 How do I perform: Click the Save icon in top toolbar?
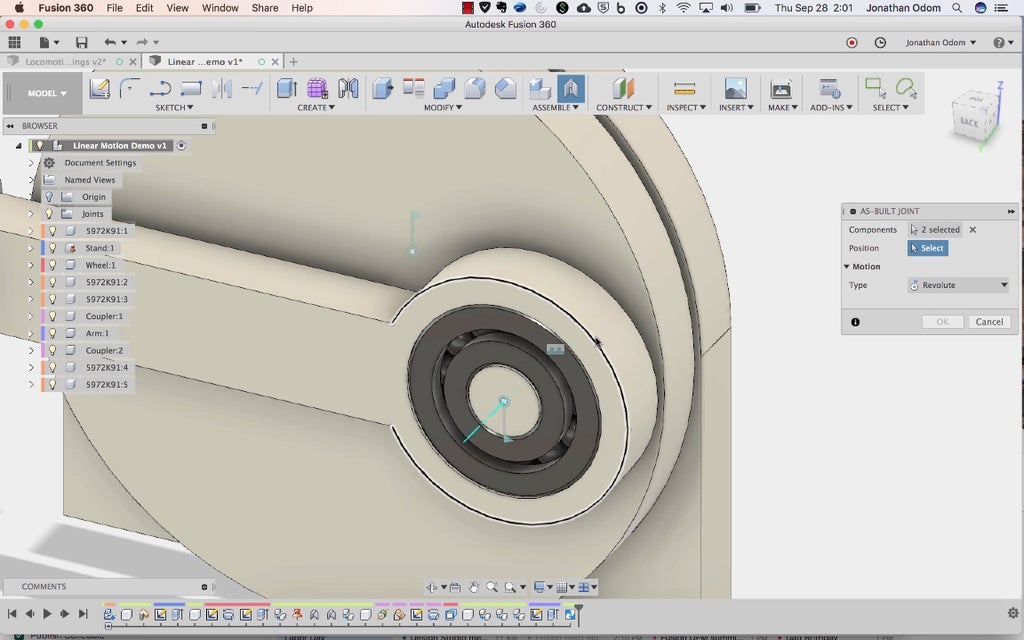[x=81, y=43]
